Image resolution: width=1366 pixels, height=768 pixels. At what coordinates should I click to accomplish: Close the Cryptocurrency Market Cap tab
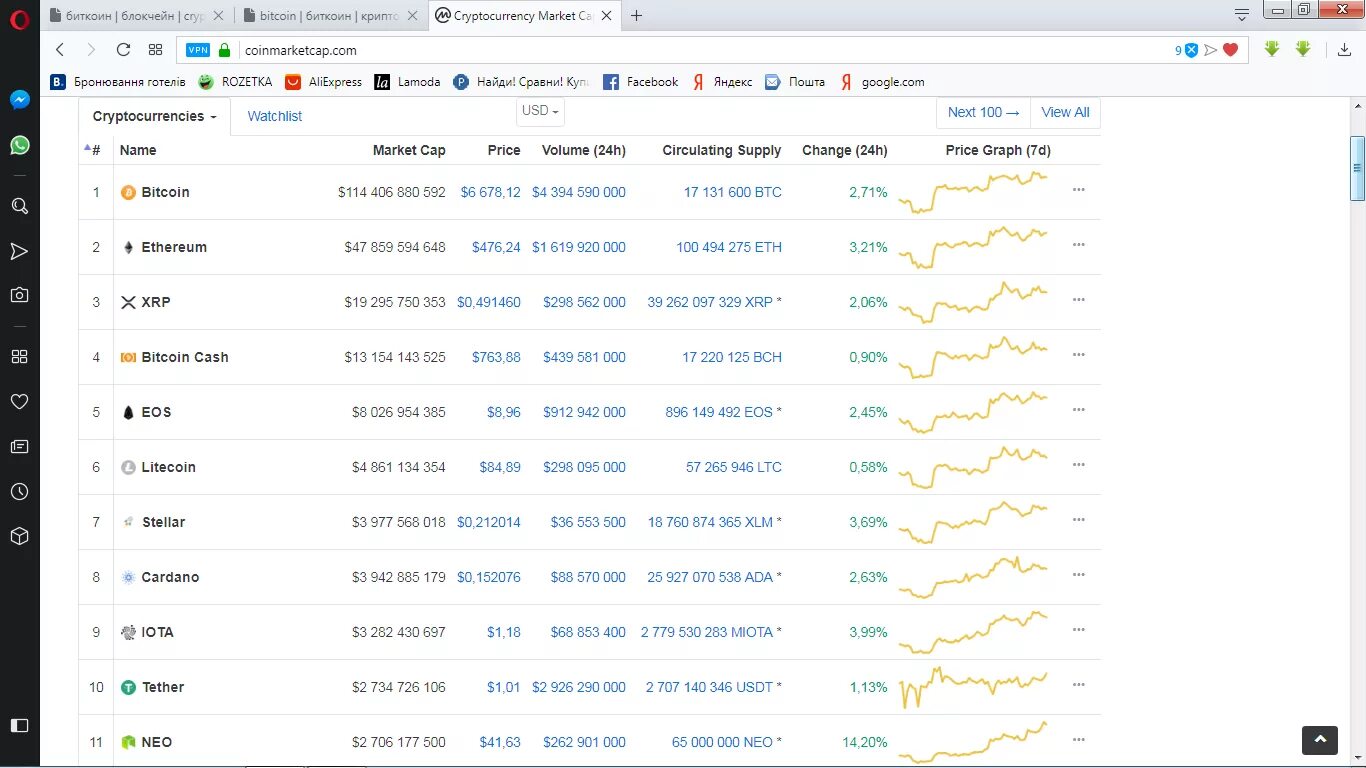click(x=607, y=16)
